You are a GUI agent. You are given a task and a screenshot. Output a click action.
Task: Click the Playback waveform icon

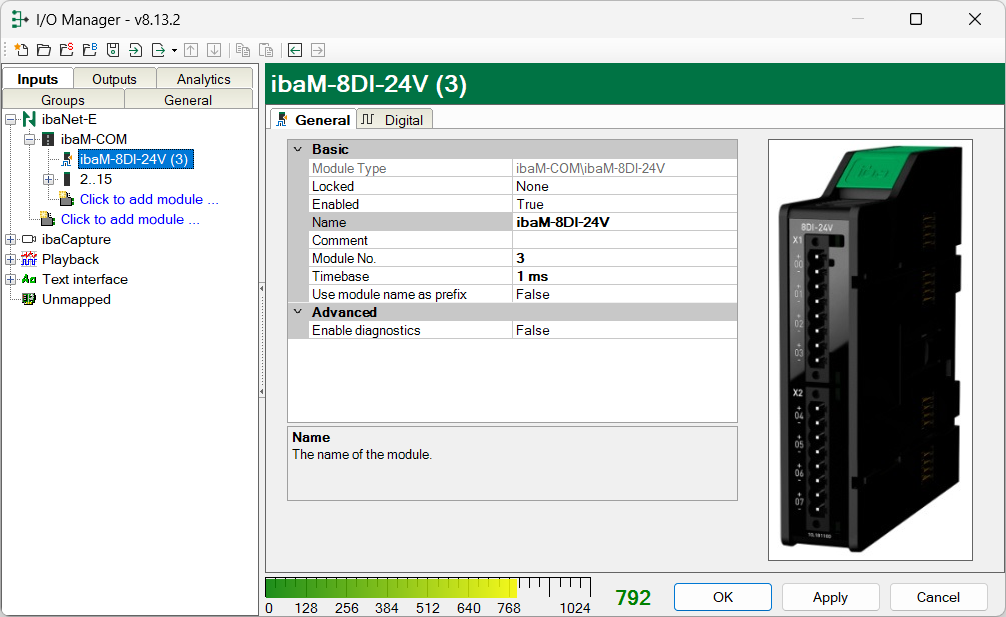tap(29, 259)
